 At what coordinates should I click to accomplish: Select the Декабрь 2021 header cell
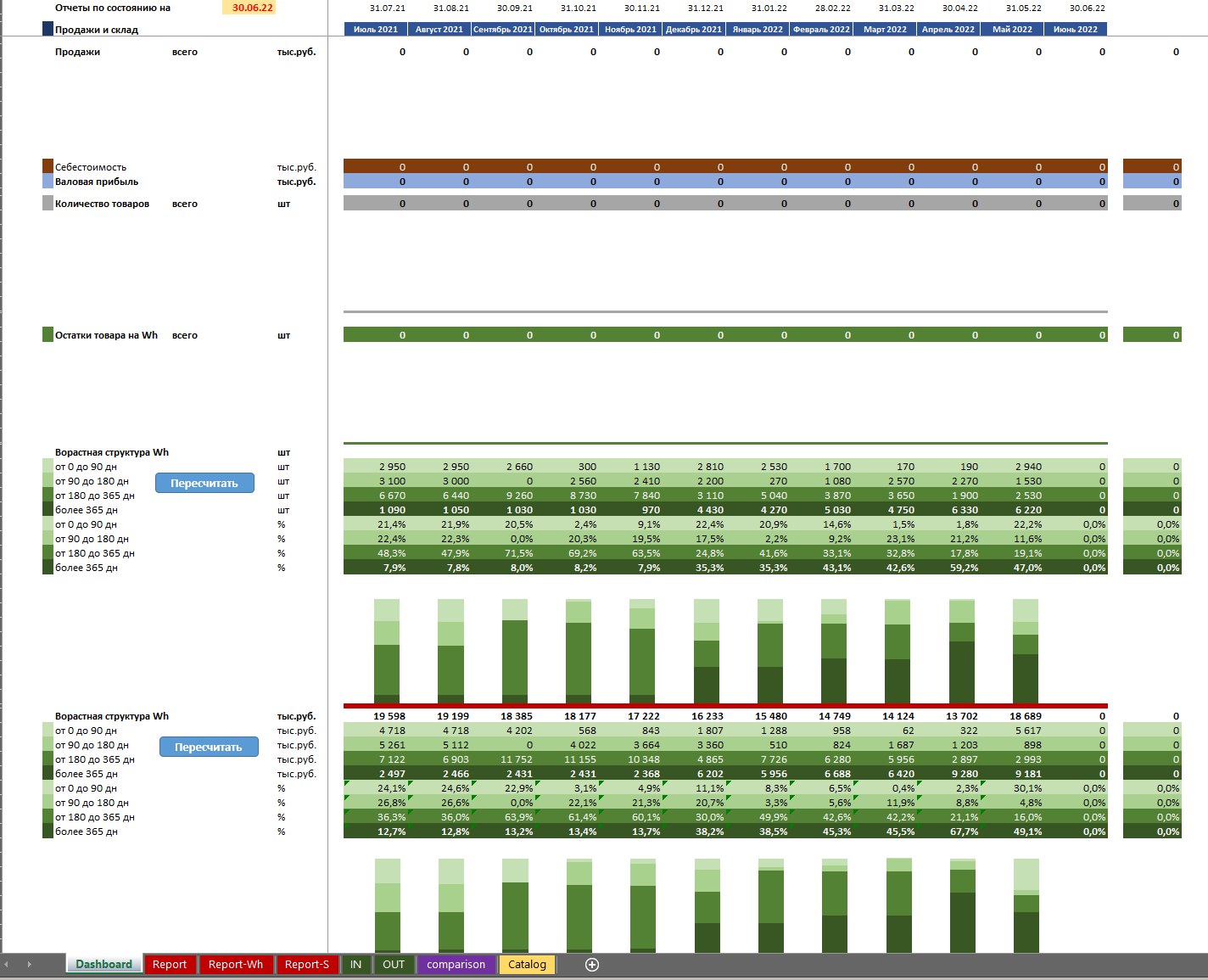[x=693, y=29]
